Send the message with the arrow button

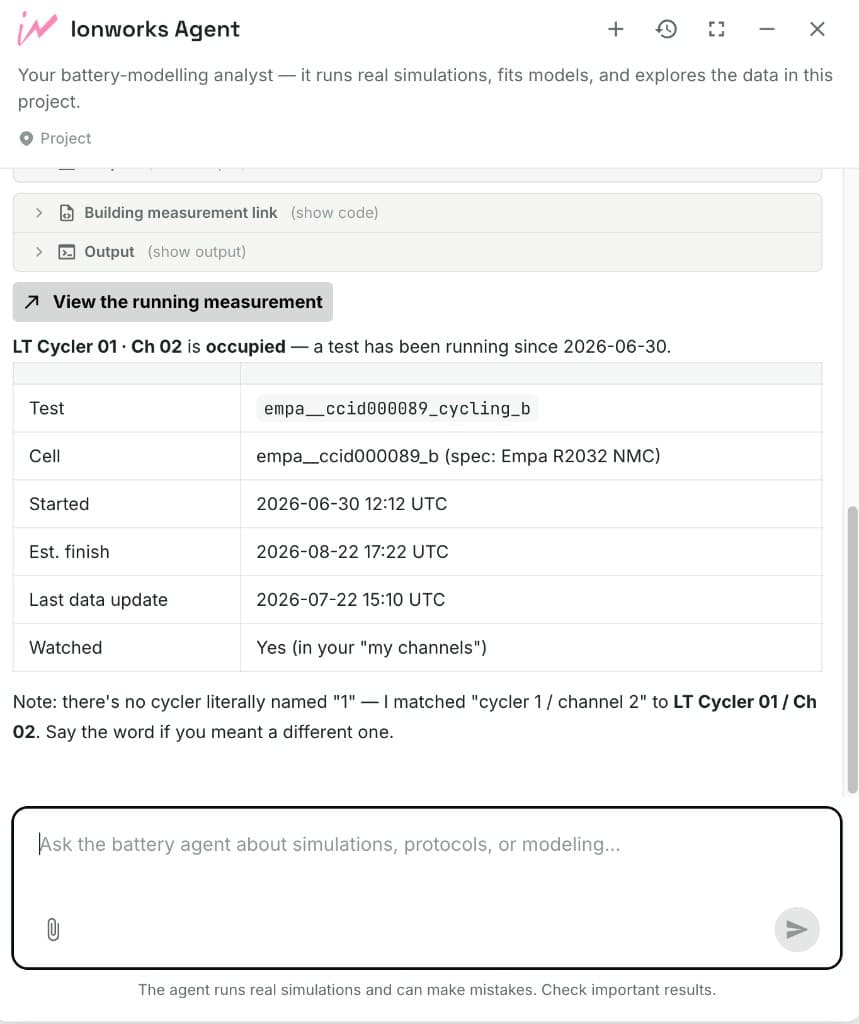796,929
